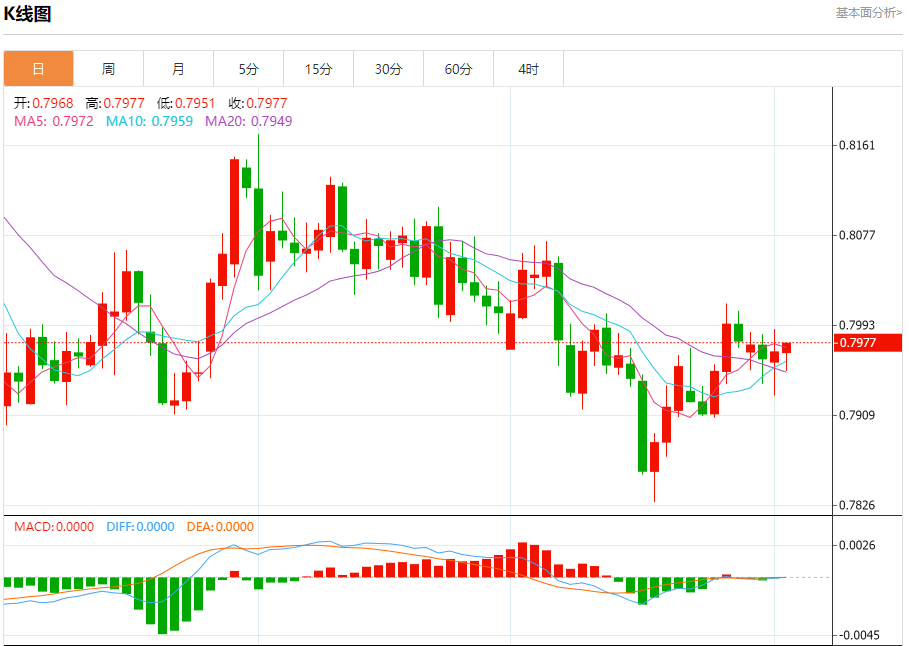Viewport: 909px width, 646px height.
Task: Click the 0.7826 price axis label
Action: click(x=857, y=505)
